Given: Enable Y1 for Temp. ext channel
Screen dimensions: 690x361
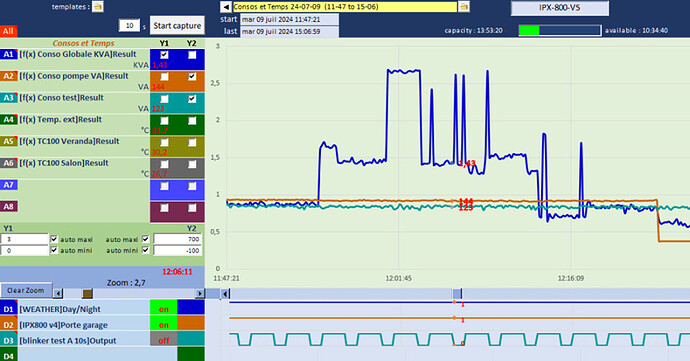Looking at the screenshot, I should tap(164, 121).
